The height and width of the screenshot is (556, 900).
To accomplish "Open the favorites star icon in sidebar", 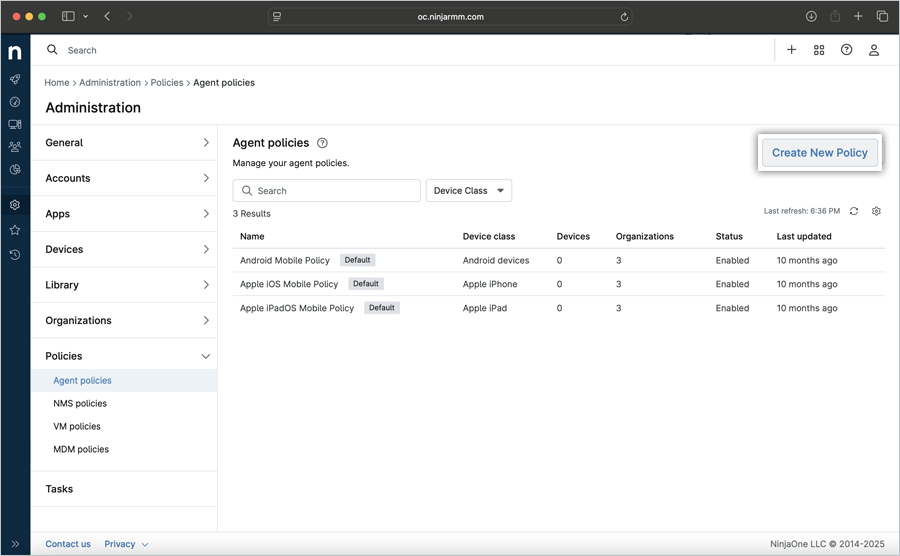I will click(15, 230).
